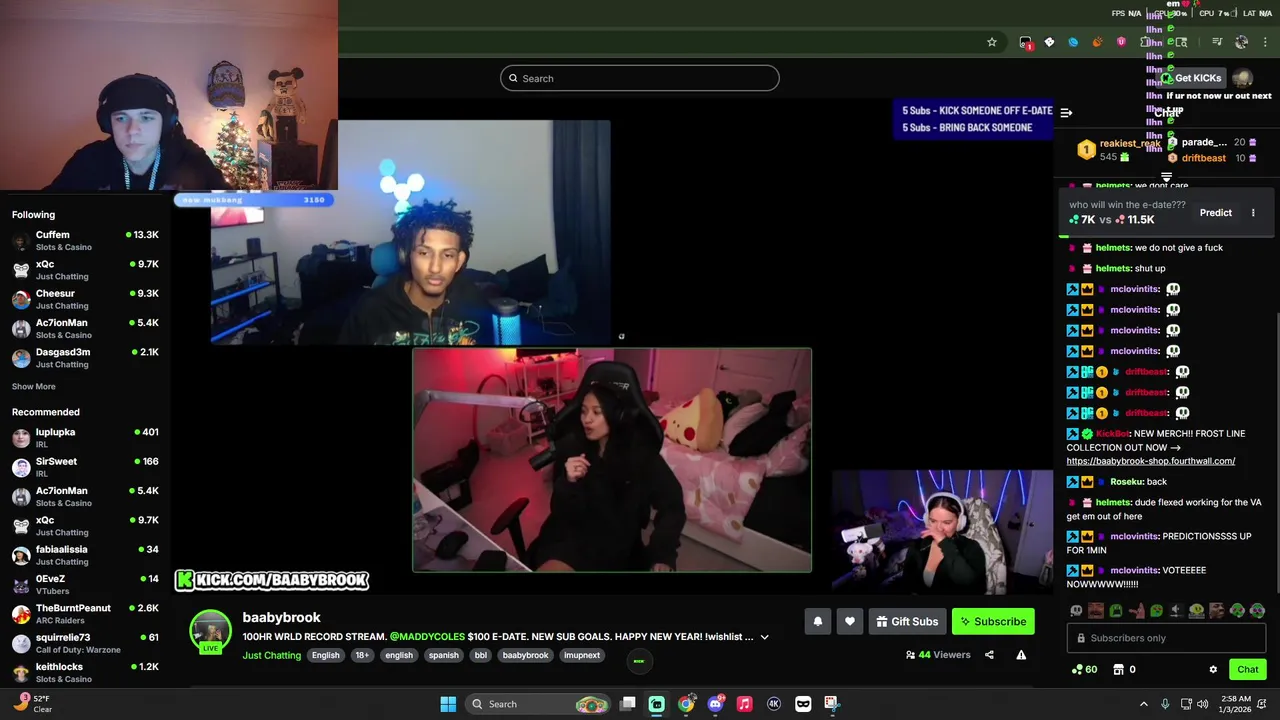Screen dimensions: 1280x720
Task: Open fabiaalissia channel in Recommended list
Action: click(85, 555)
